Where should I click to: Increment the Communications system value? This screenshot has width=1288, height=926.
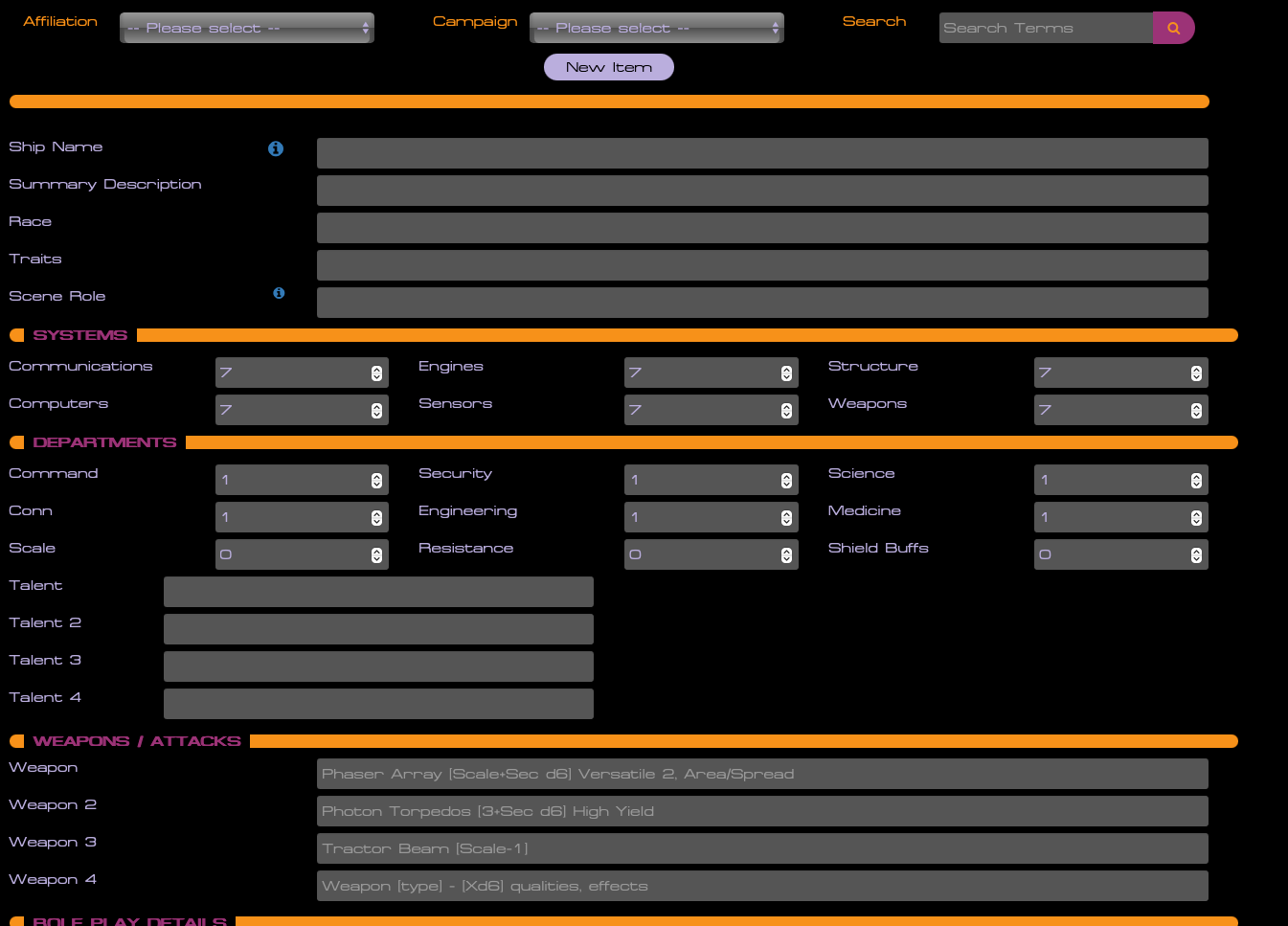pyautogui.click(x=377, y=368)
